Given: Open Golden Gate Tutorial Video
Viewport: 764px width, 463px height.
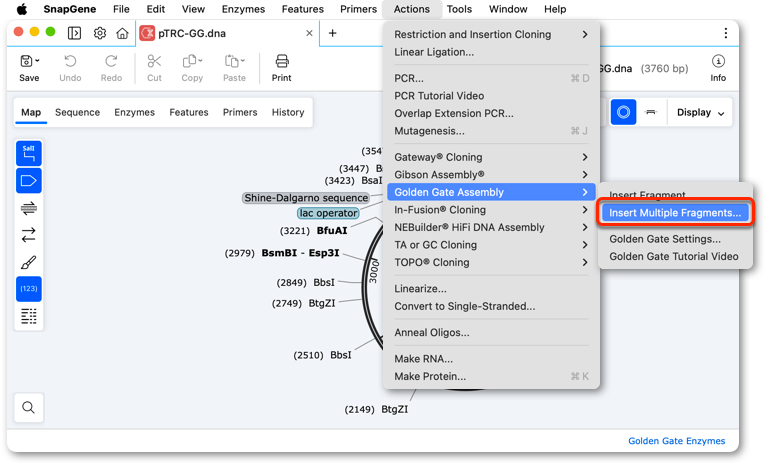Looking at the screenshot, I should 675,256.
